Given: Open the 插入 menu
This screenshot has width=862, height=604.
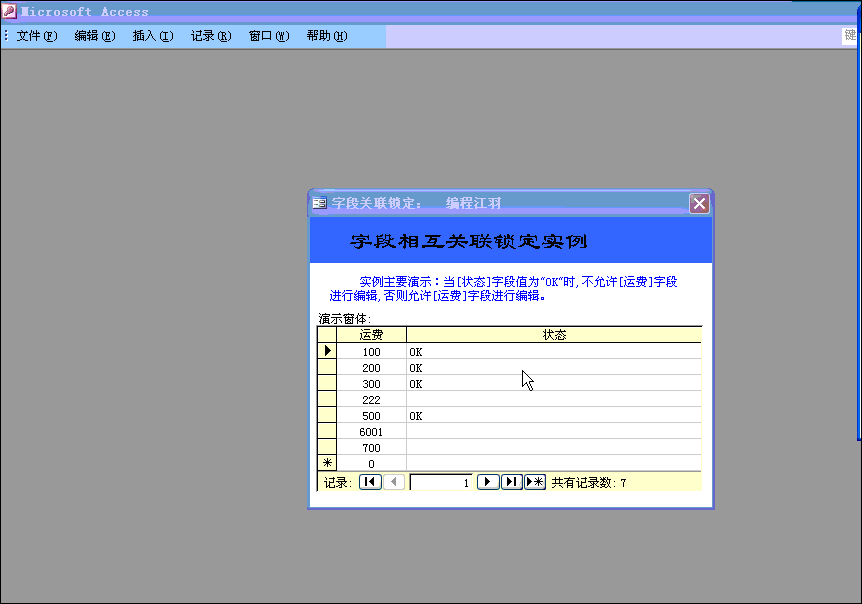Looking at the screenshot, I should point(152,36).
